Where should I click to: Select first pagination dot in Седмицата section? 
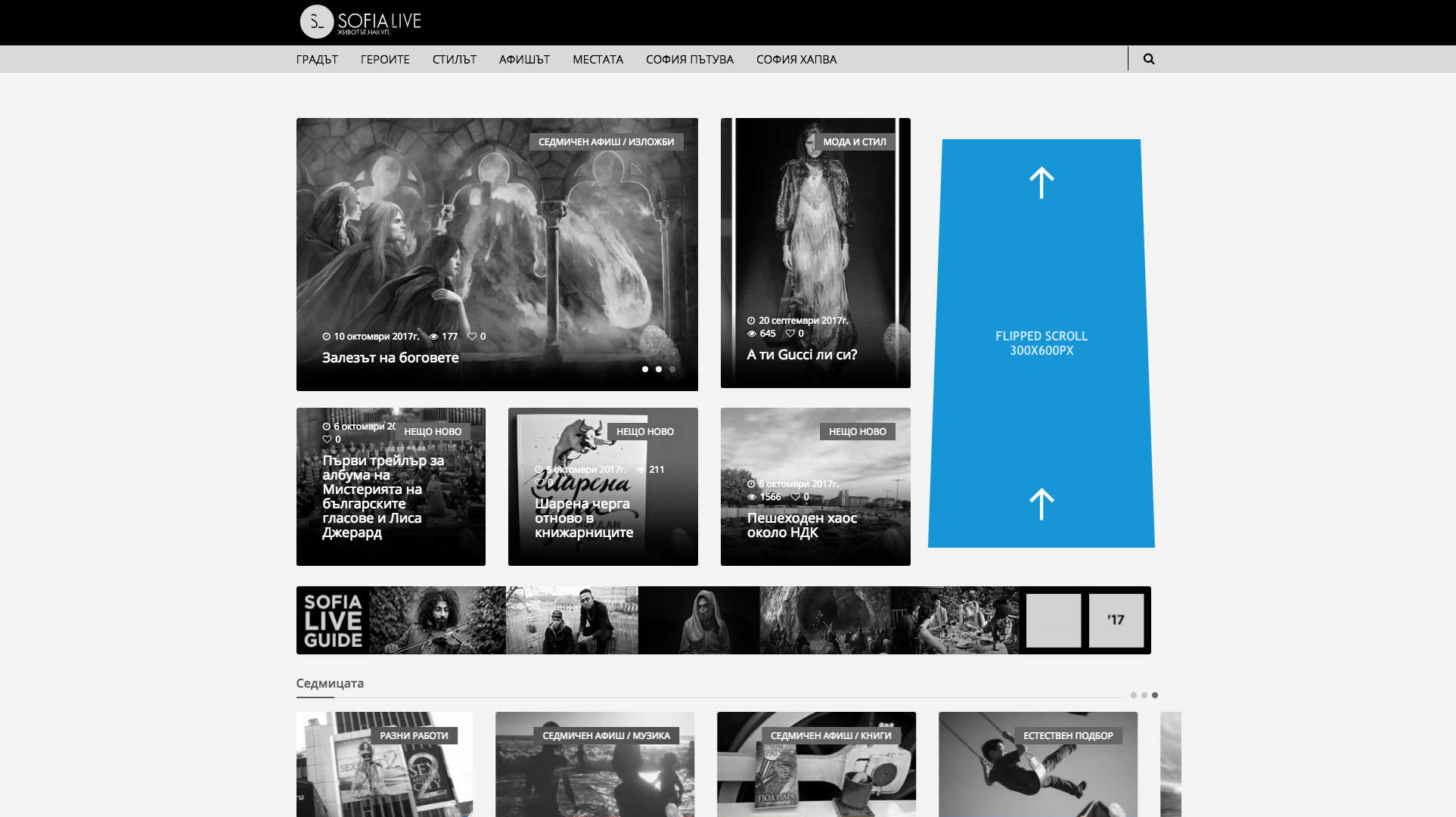[1133, 695]
